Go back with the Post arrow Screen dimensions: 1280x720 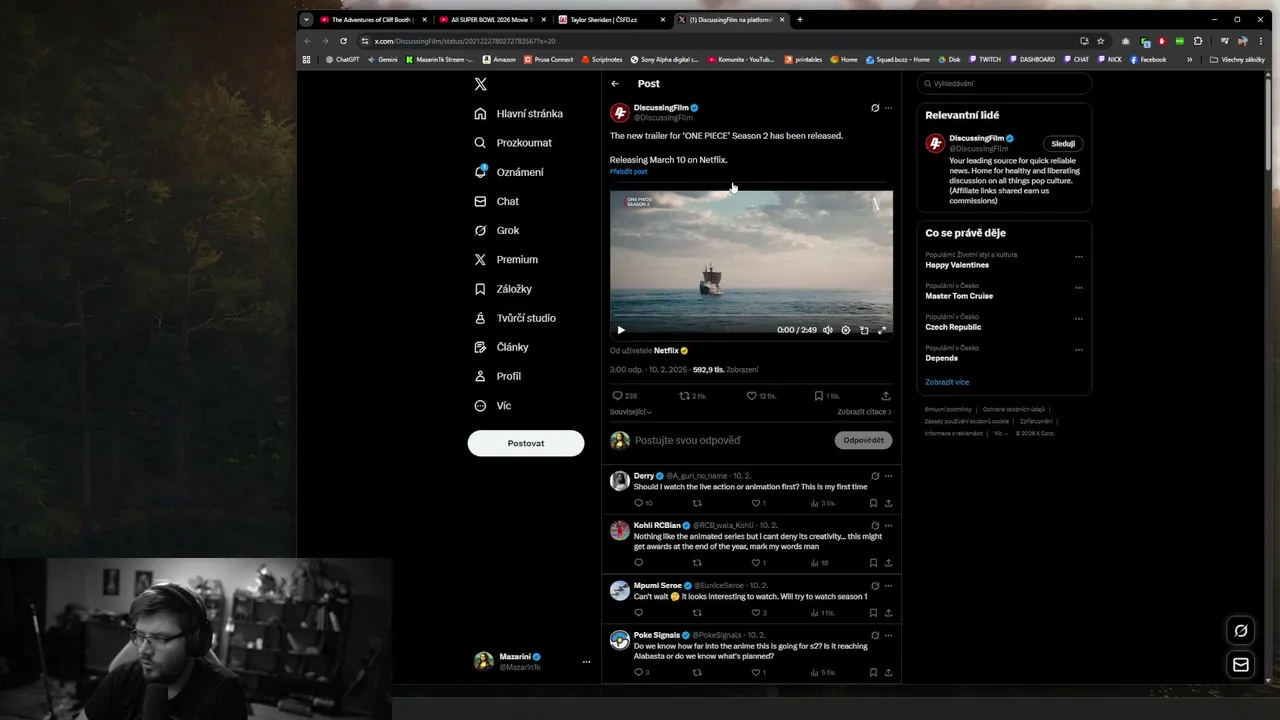[x=615, y=84]
